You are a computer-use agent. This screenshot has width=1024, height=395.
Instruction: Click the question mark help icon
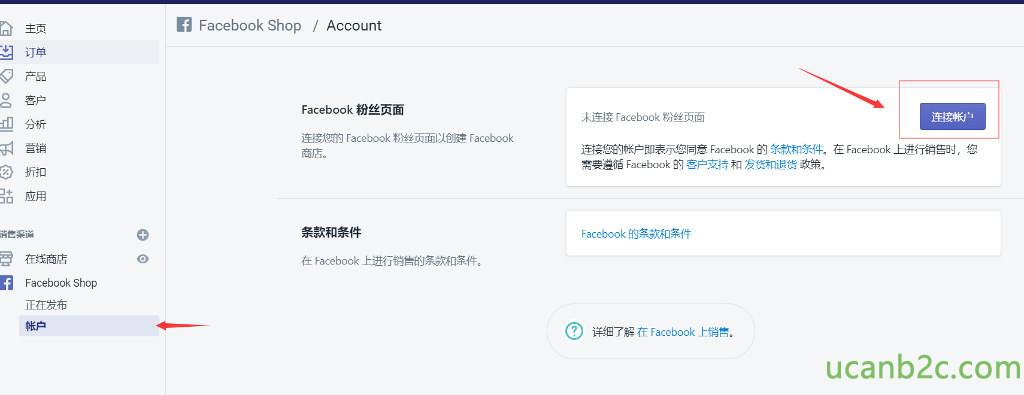(573, 332)
